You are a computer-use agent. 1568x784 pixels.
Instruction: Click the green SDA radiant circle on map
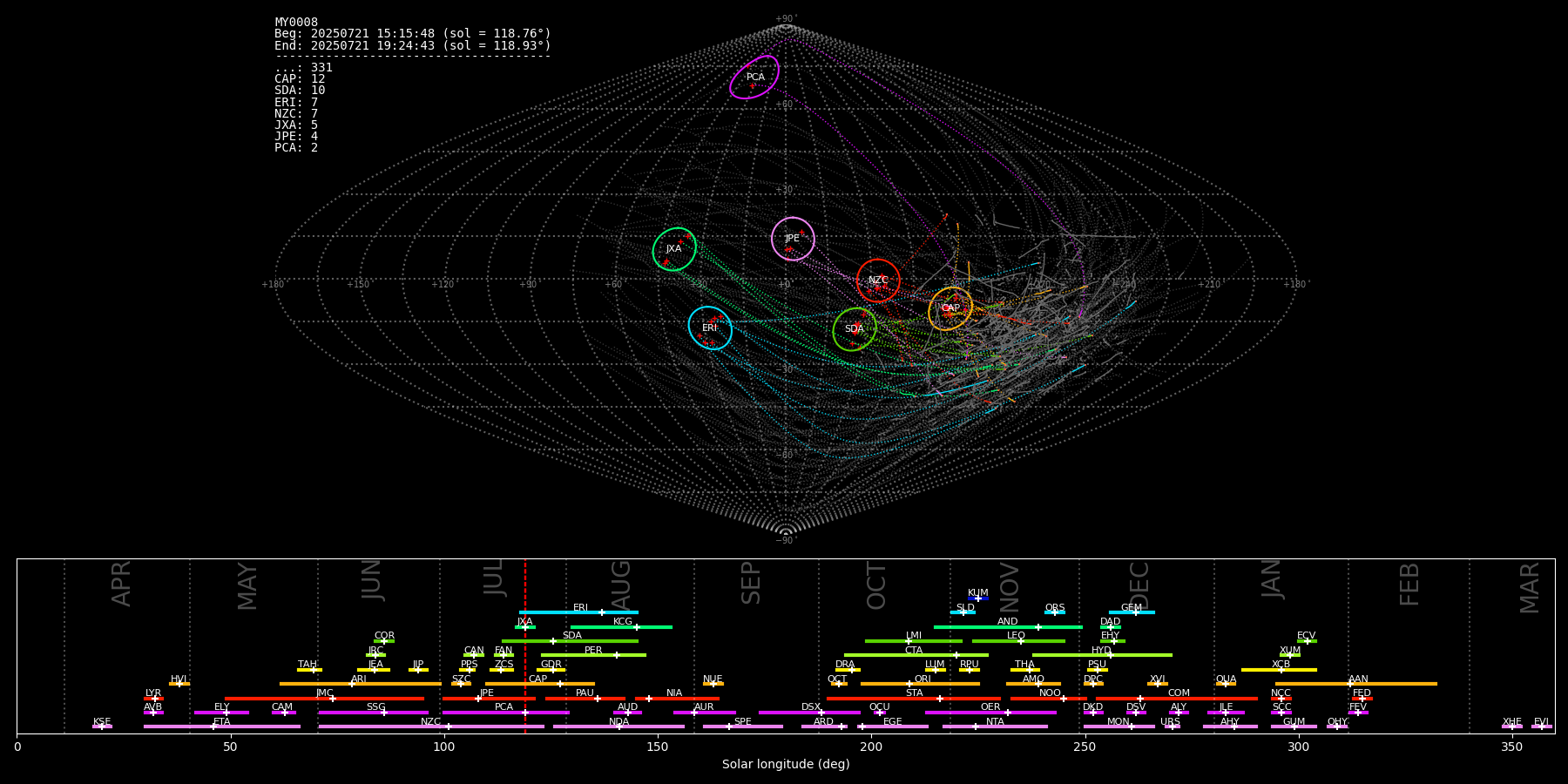[855, 329]
